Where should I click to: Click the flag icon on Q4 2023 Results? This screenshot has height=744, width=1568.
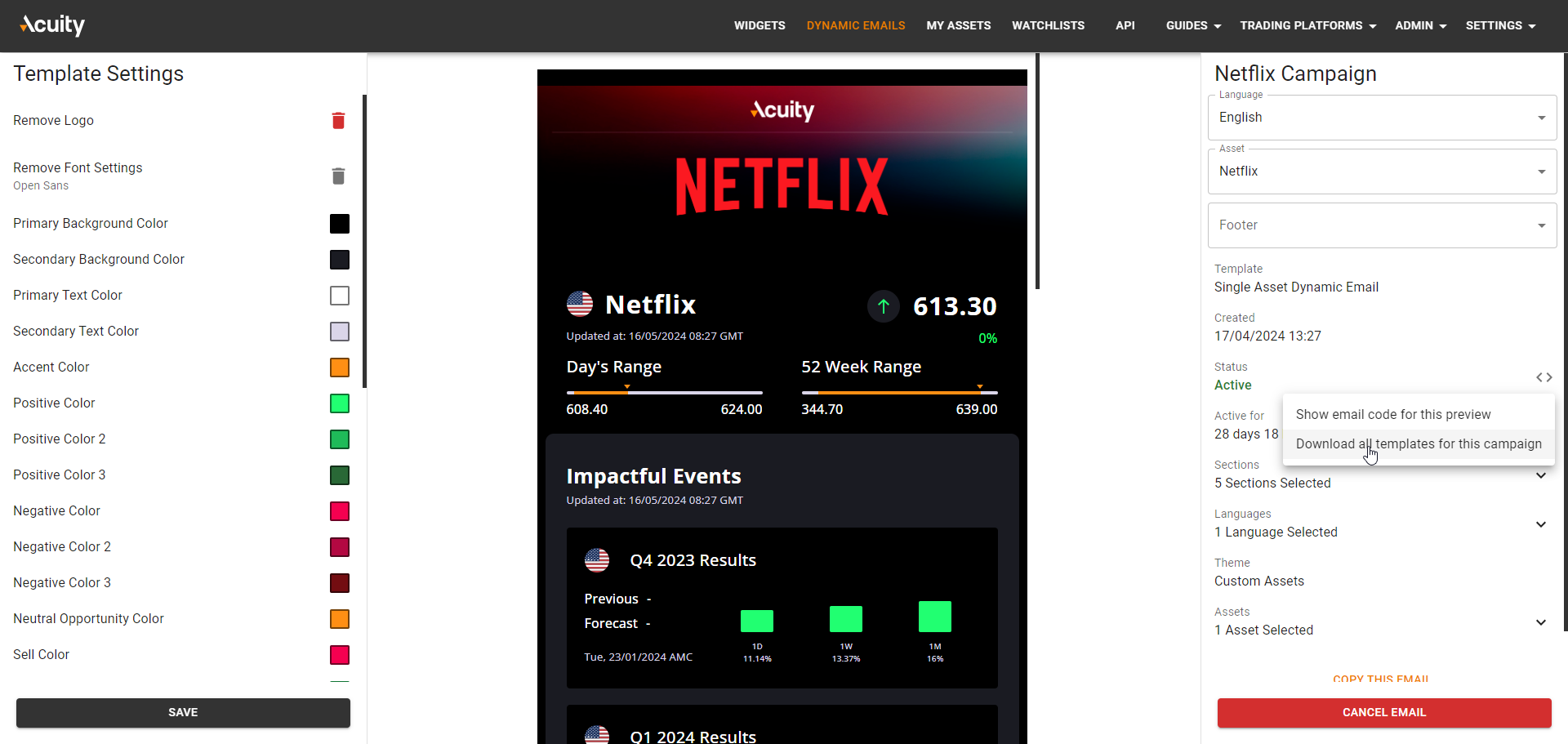pos(597,560)
